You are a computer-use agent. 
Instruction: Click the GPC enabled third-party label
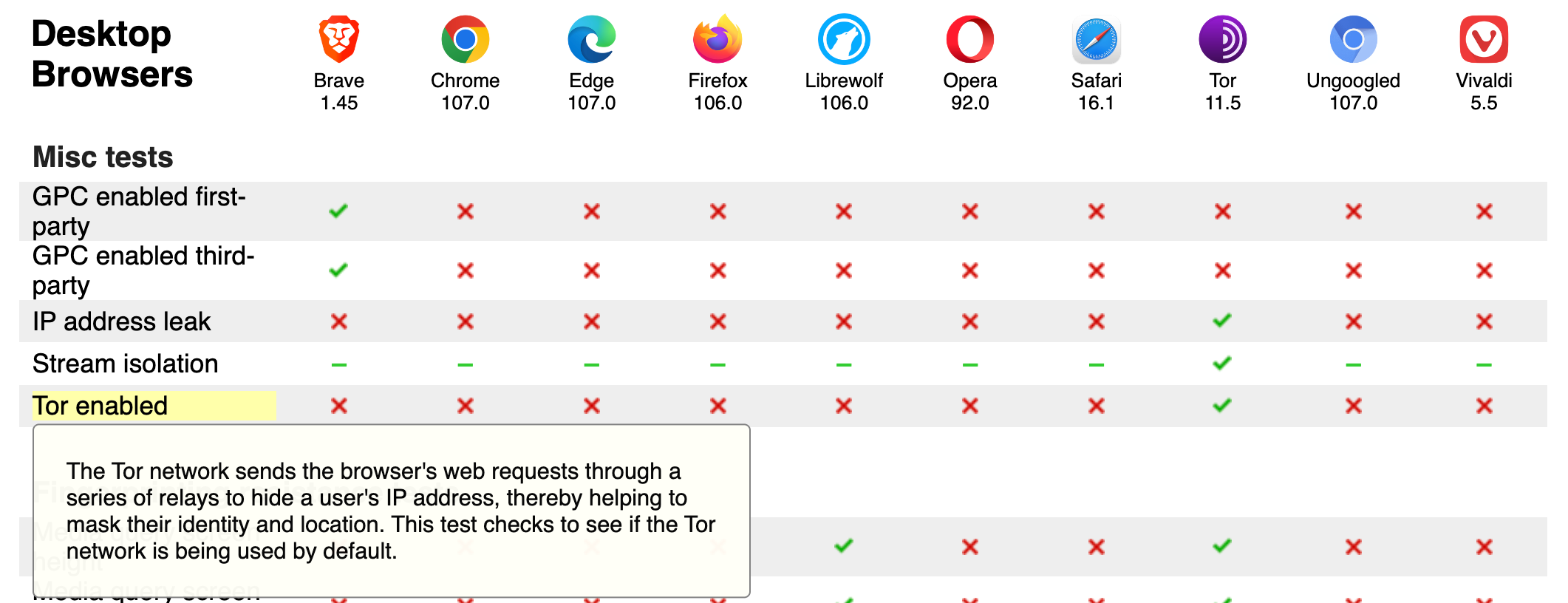143,270
